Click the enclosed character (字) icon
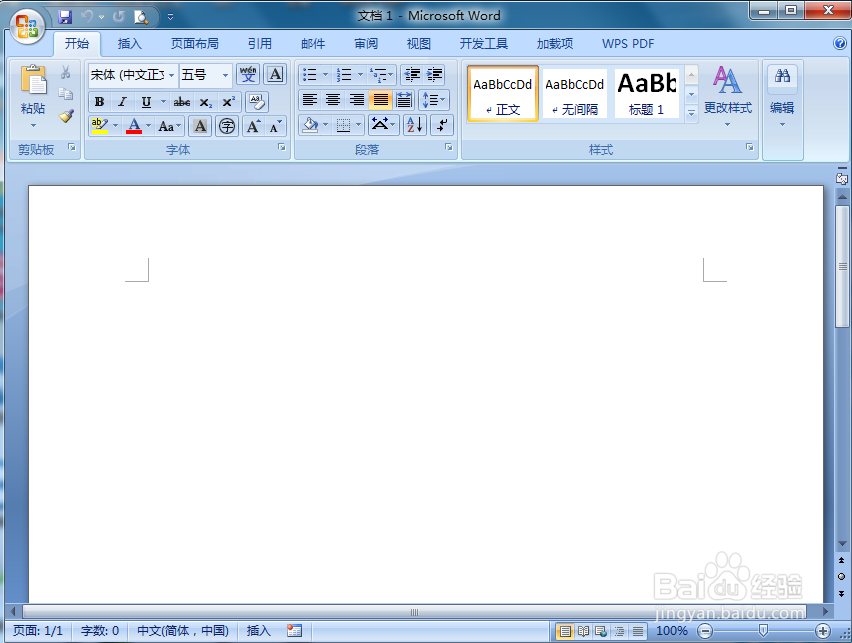This screenshot has height=643, width=852. click(227, 127)
